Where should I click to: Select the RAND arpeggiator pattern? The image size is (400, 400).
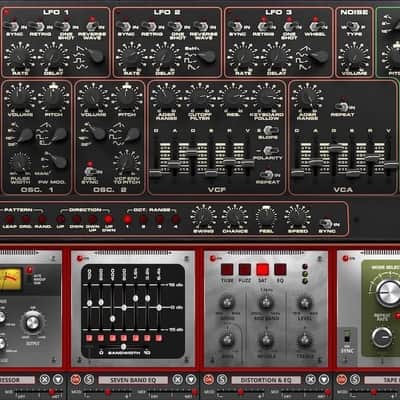point(42,219)
